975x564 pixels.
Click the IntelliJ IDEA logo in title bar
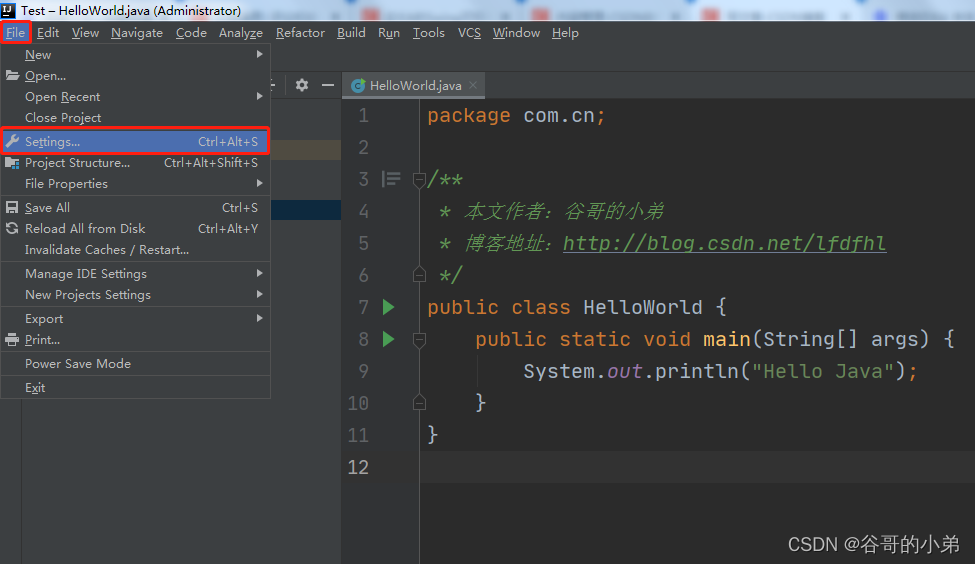[x=8, y=10]
